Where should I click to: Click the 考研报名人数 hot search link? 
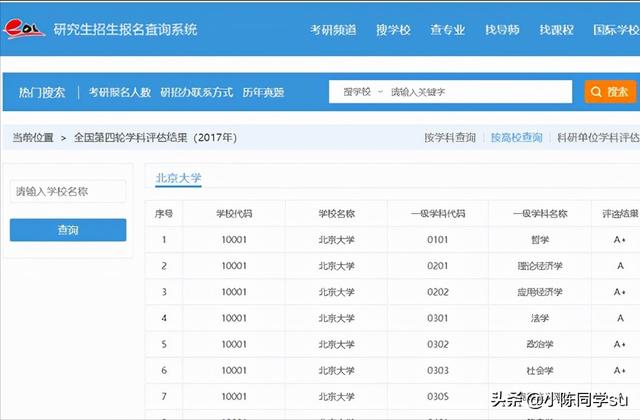[120, 92]
